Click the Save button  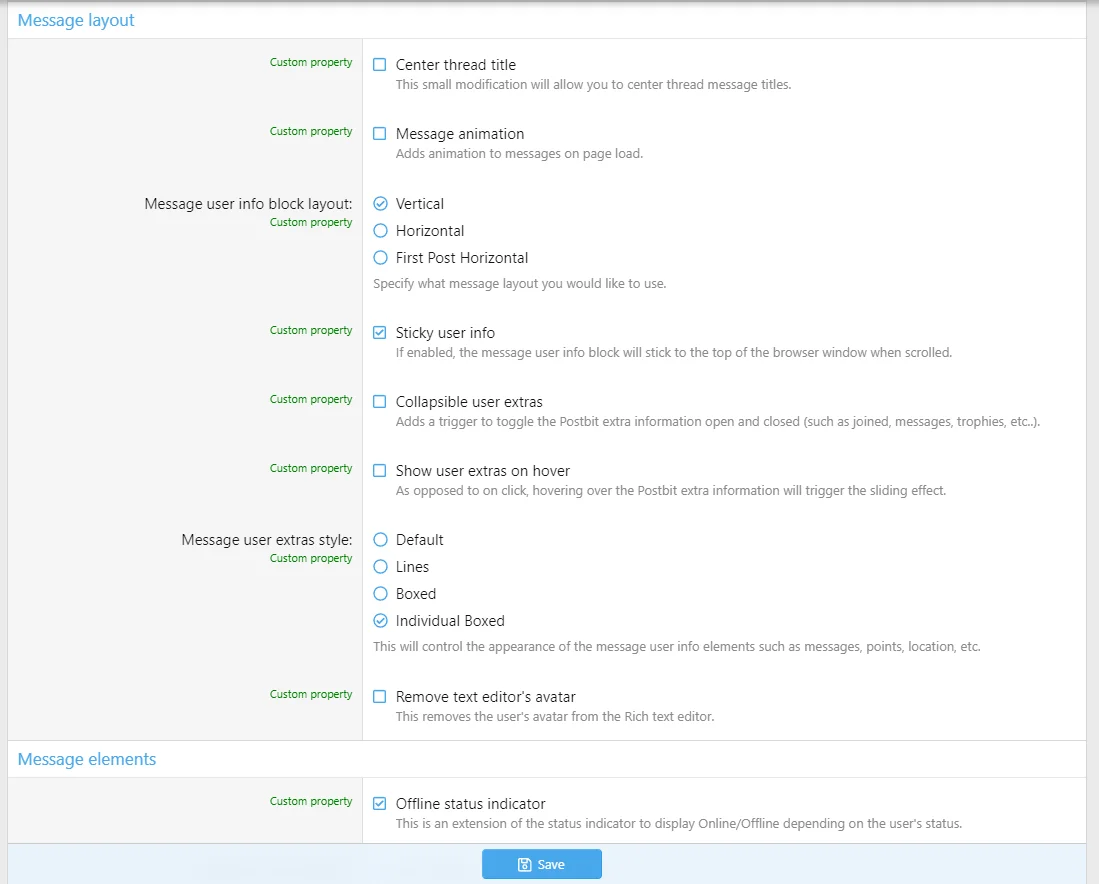tap(542, 864)
